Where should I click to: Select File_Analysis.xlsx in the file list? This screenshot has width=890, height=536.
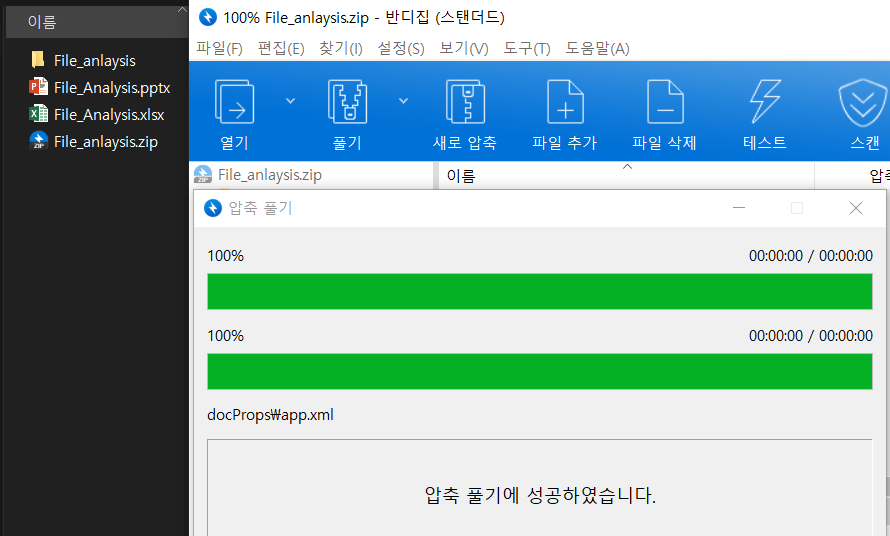pos(97,115)
